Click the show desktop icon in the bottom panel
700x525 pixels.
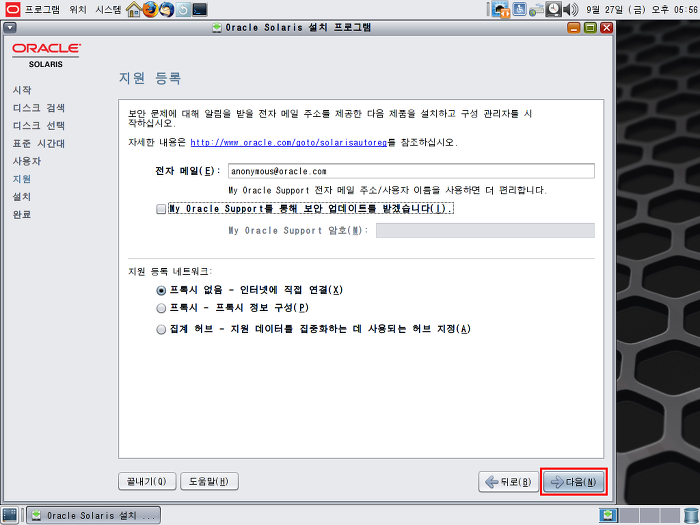9,515
